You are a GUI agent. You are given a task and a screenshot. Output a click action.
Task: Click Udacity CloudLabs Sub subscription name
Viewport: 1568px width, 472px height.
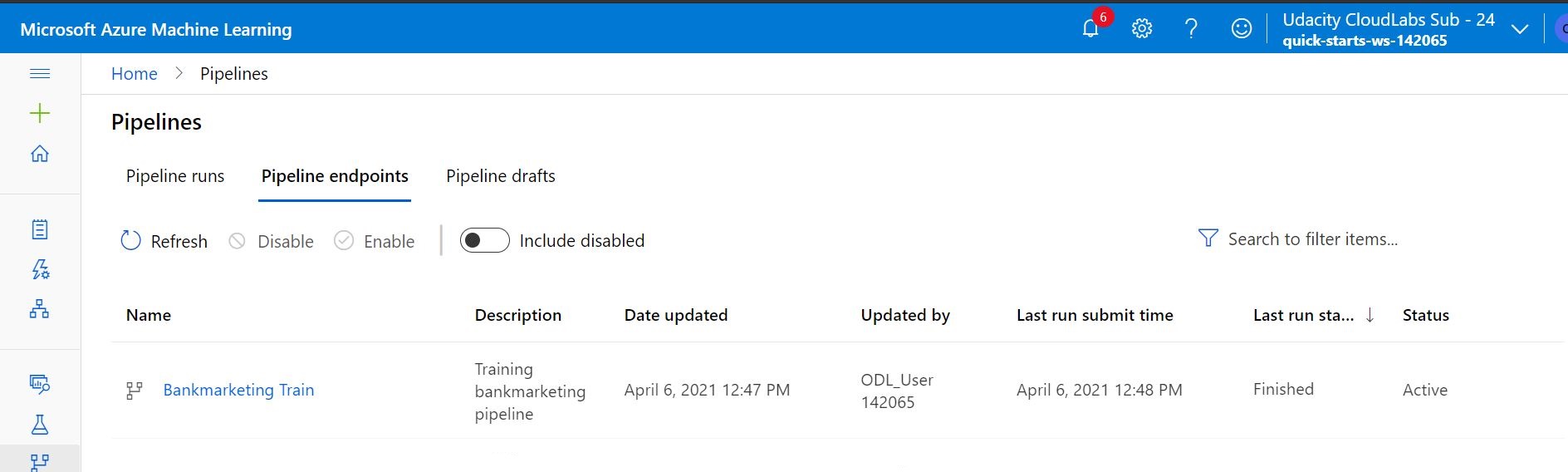click(x=1389, y=20)
